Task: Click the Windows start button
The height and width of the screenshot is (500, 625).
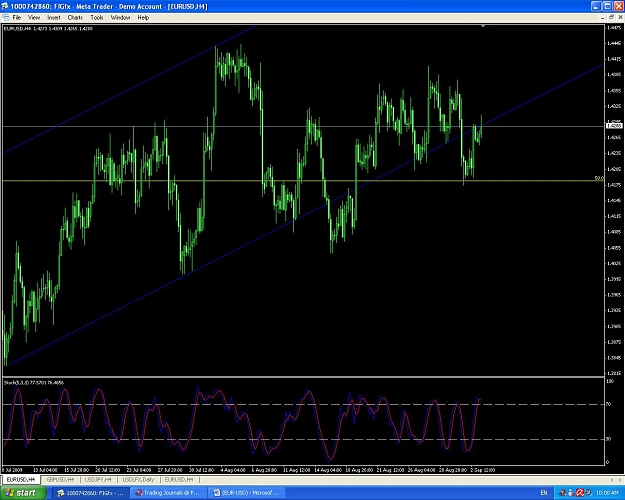Action: coord(23,493)
